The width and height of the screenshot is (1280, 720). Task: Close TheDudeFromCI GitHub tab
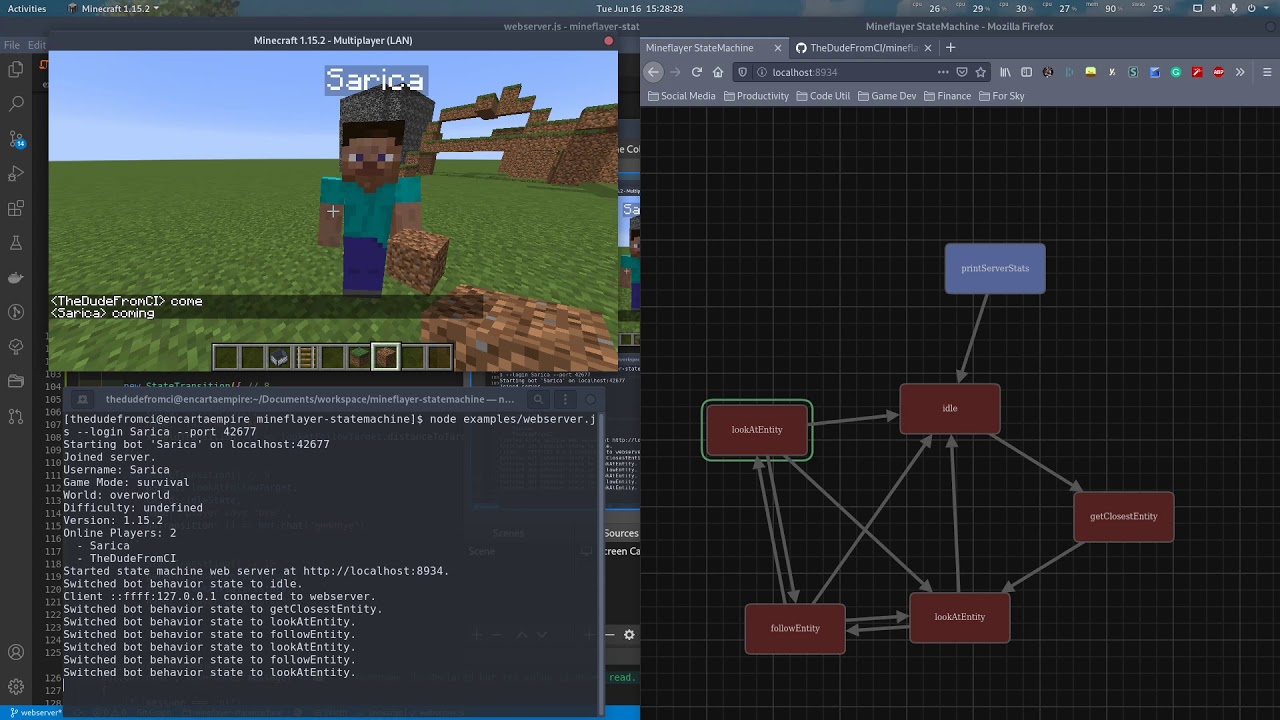[928, 48]
